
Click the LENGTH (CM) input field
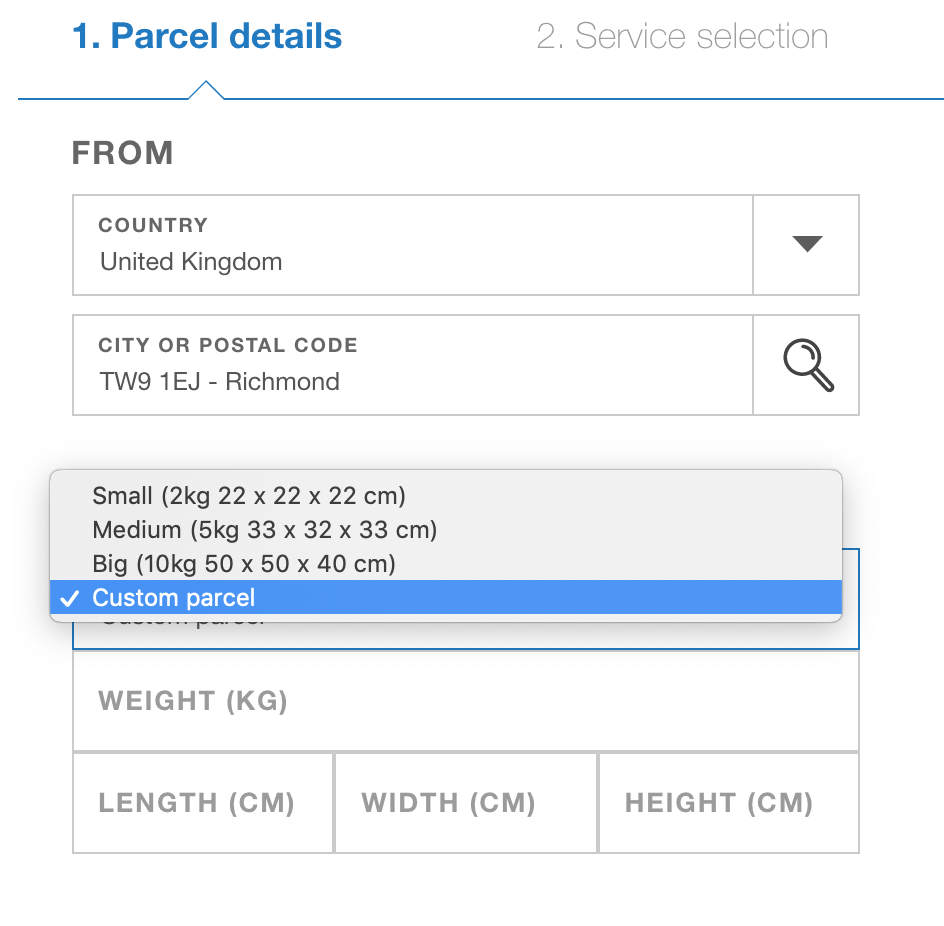202,803
